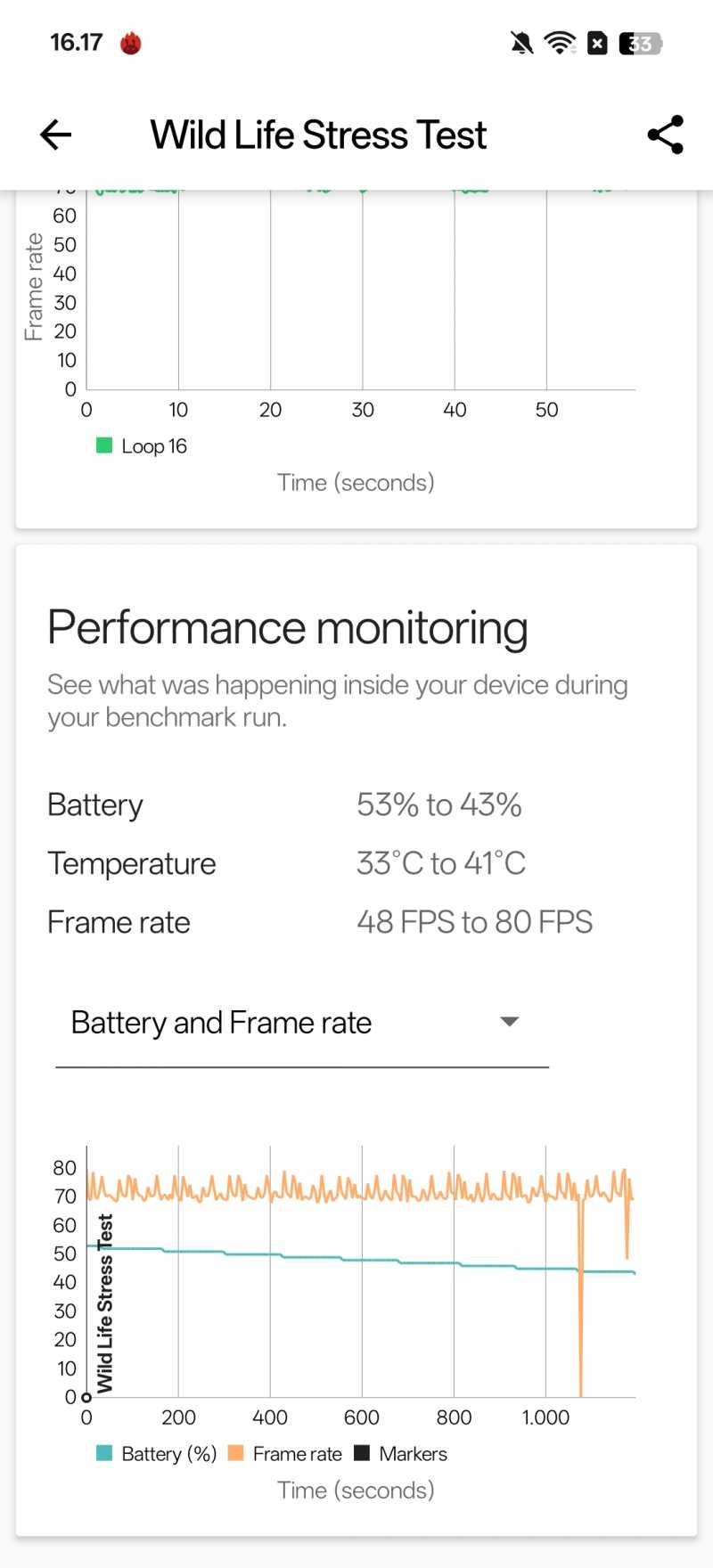The height and width of the screenshot is (1568, 713).
Task: Tap the back arrow icon
Action: [55, 135]
